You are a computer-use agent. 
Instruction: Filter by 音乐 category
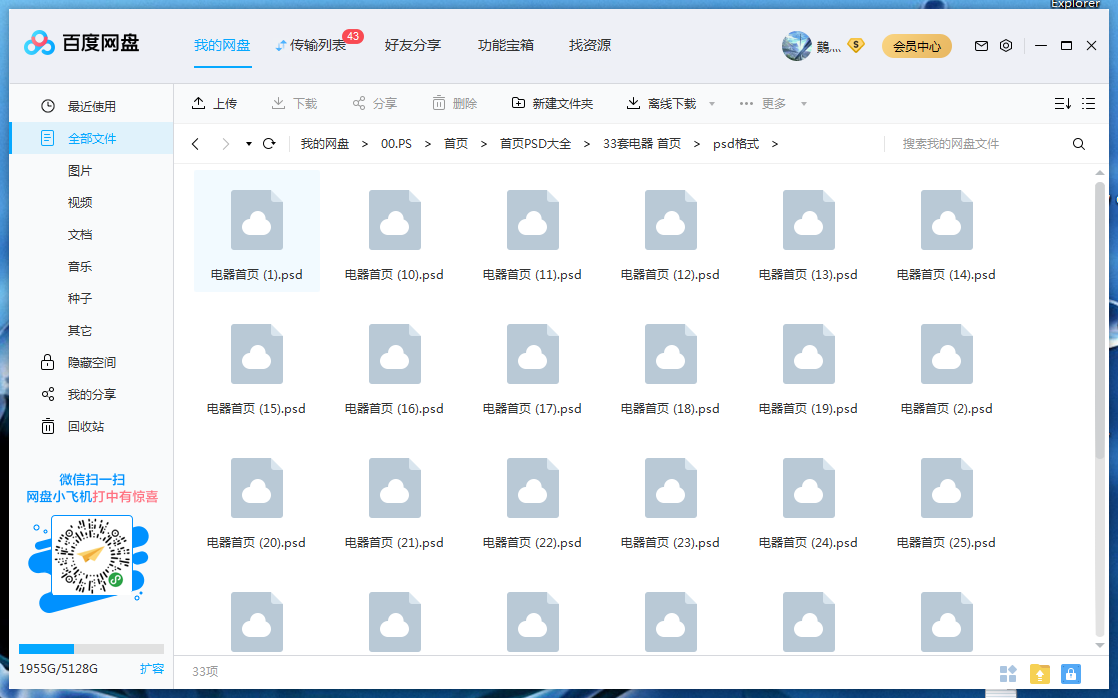(x=80, y=267)
